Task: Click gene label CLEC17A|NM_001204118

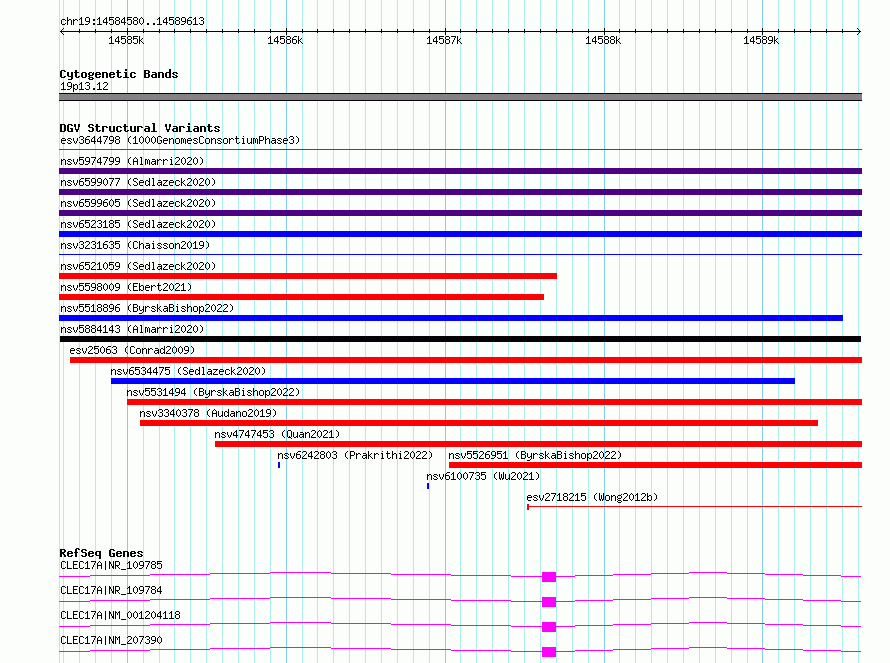Action: pyautogui.click(x=120, y=615)
